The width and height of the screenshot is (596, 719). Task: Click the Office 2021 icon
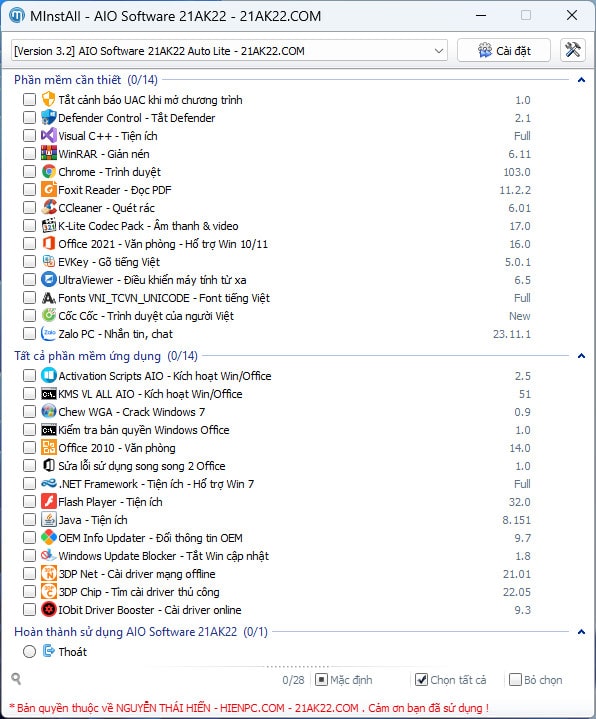(49, 243)
